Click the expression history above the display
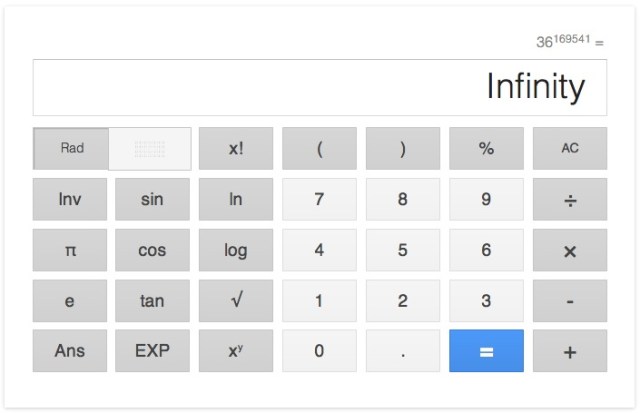The height and width of the screenshot is (413, 640). pos(570,42)
